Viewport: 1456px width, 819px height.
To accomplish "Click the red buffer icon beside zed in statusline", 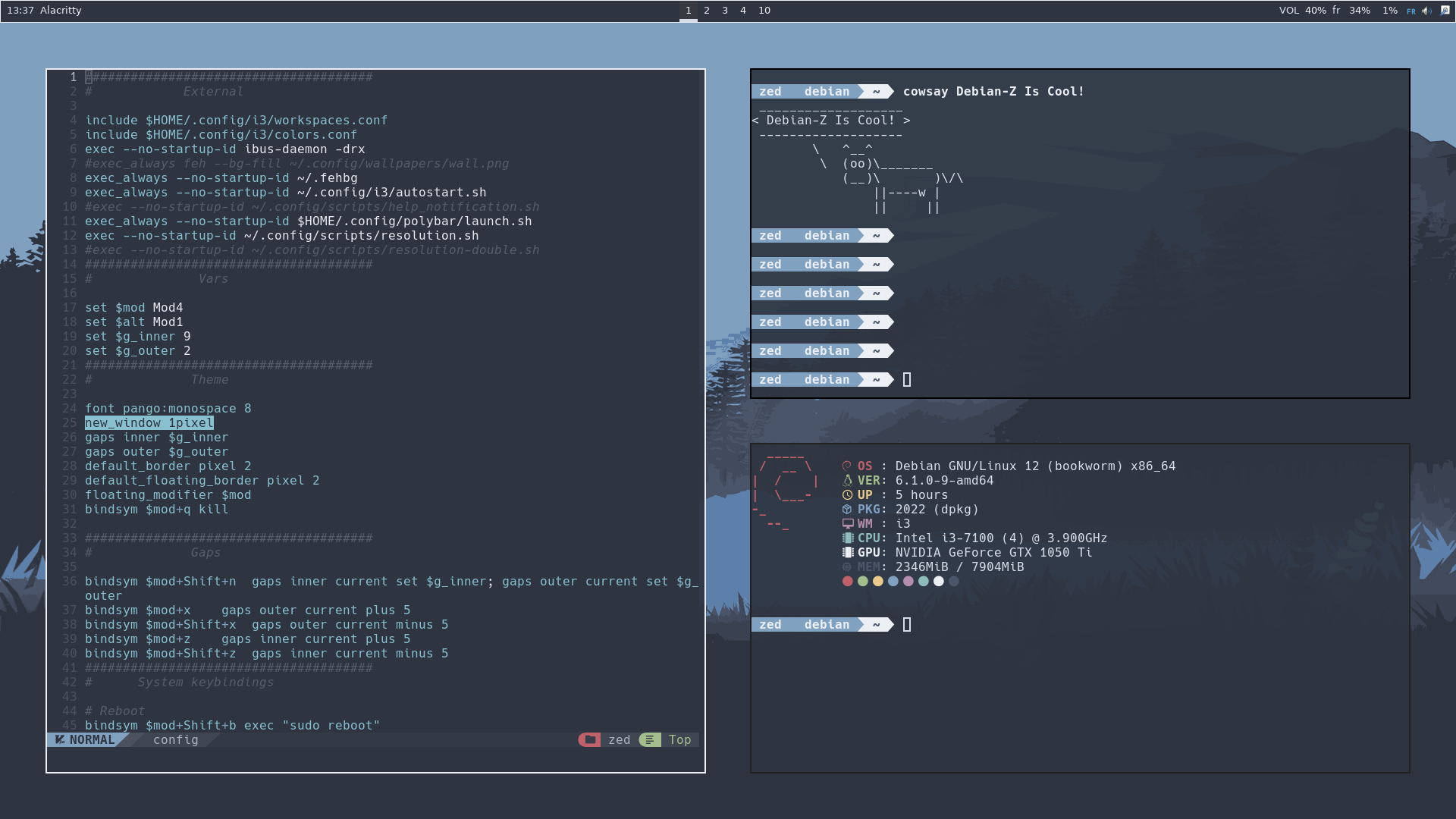I will tap(590, 739).
